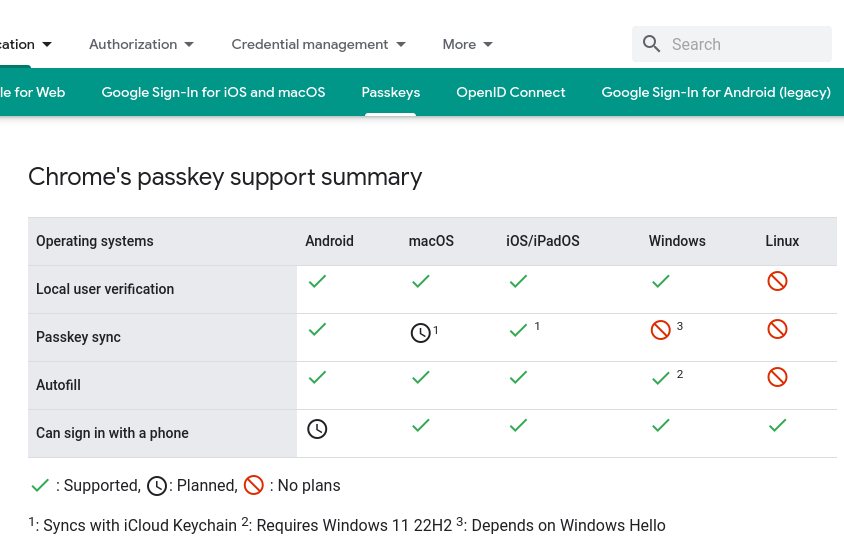
Task: Click the Can sign in with a phone label
Action: 112,433
